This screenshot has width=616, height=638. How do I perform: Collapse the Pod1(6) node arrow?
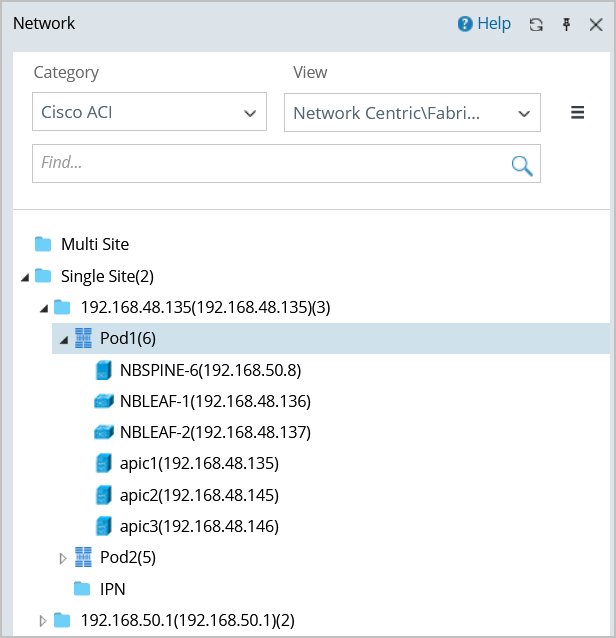pos(64,340)
